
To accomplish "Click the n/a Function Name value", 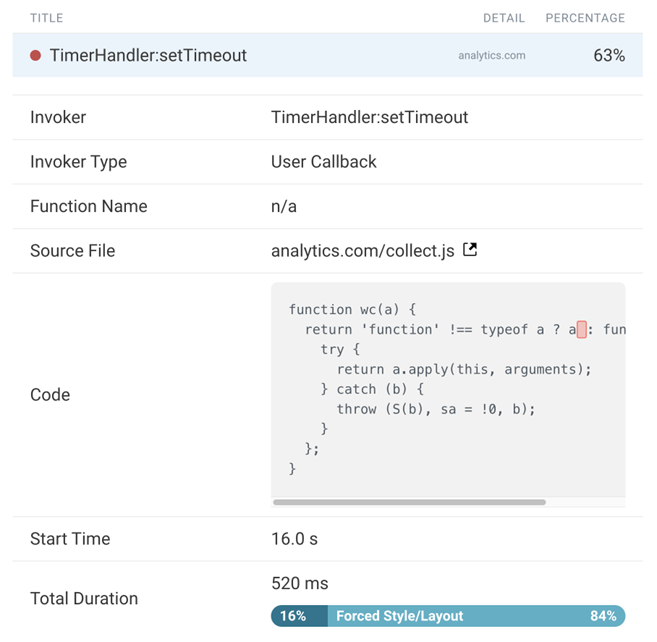I will 284,206.
